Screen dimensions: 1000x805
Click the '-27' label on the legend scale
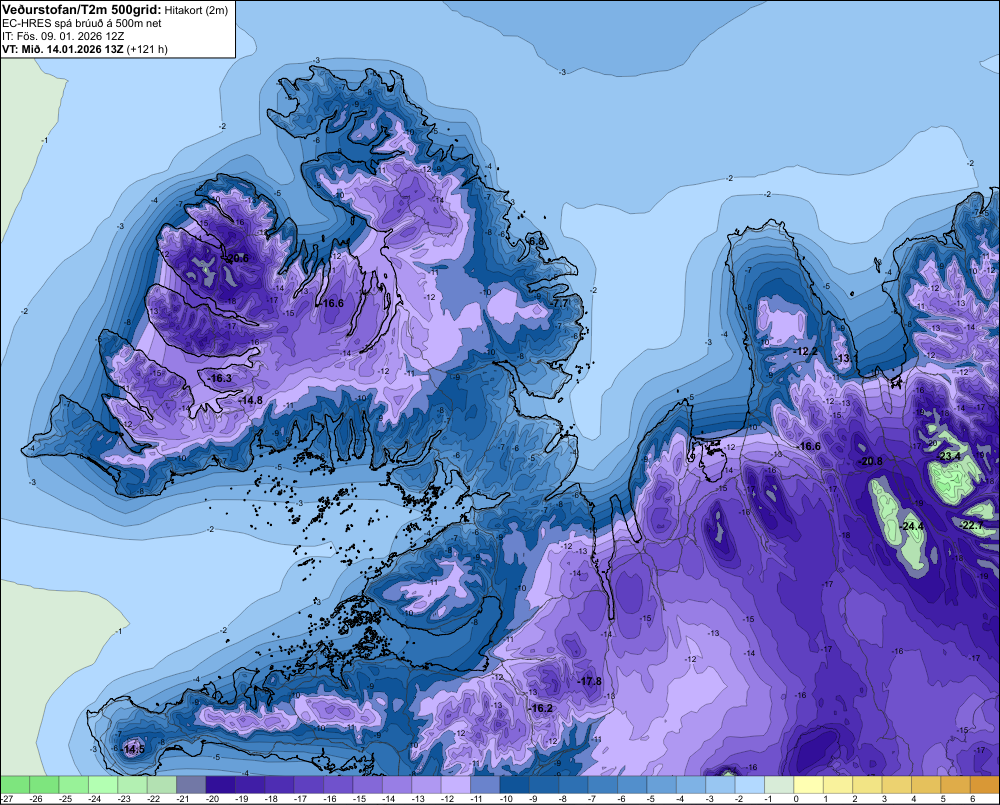[x=6, y=799]
